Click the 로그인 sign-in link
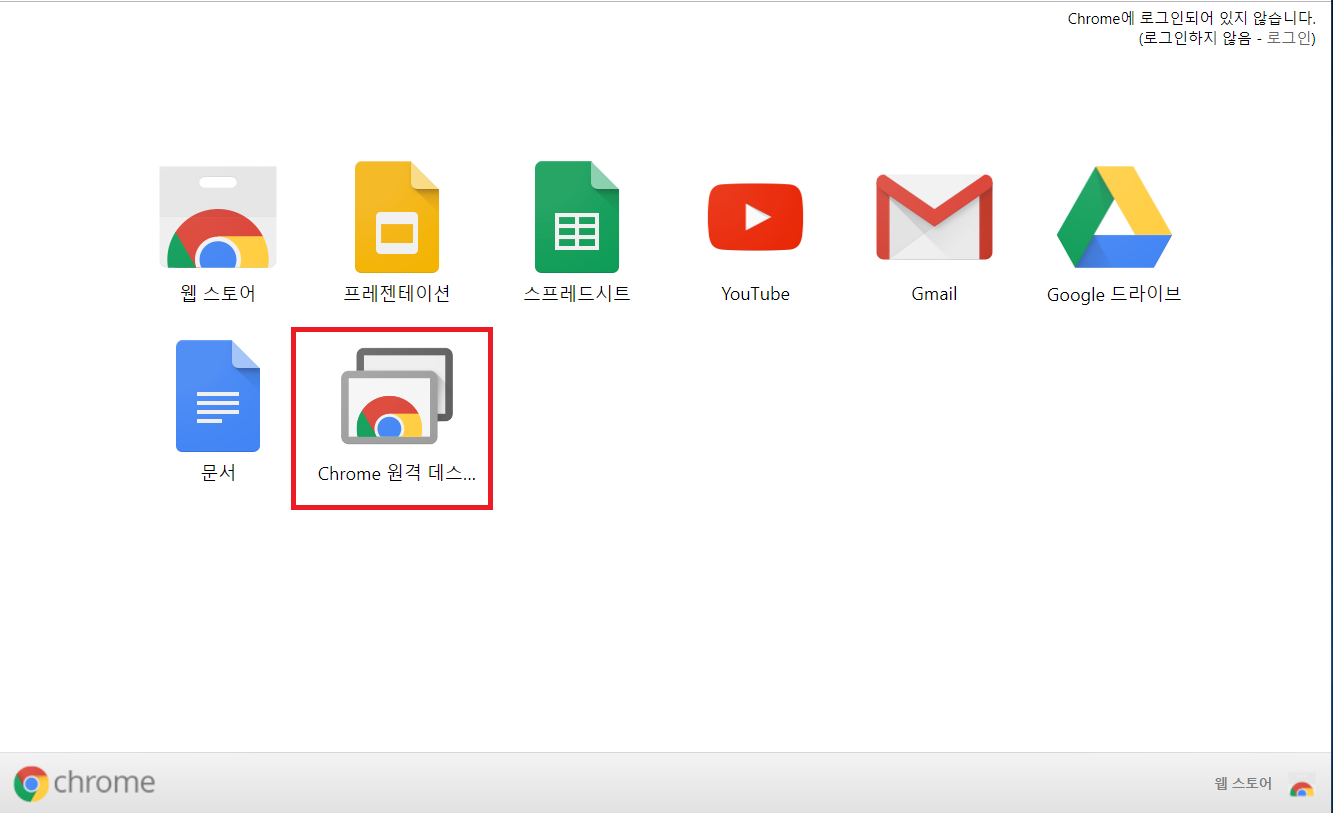Viewport: 1333px width, 813px height. pyautogui.click(x=1289, y=37)
